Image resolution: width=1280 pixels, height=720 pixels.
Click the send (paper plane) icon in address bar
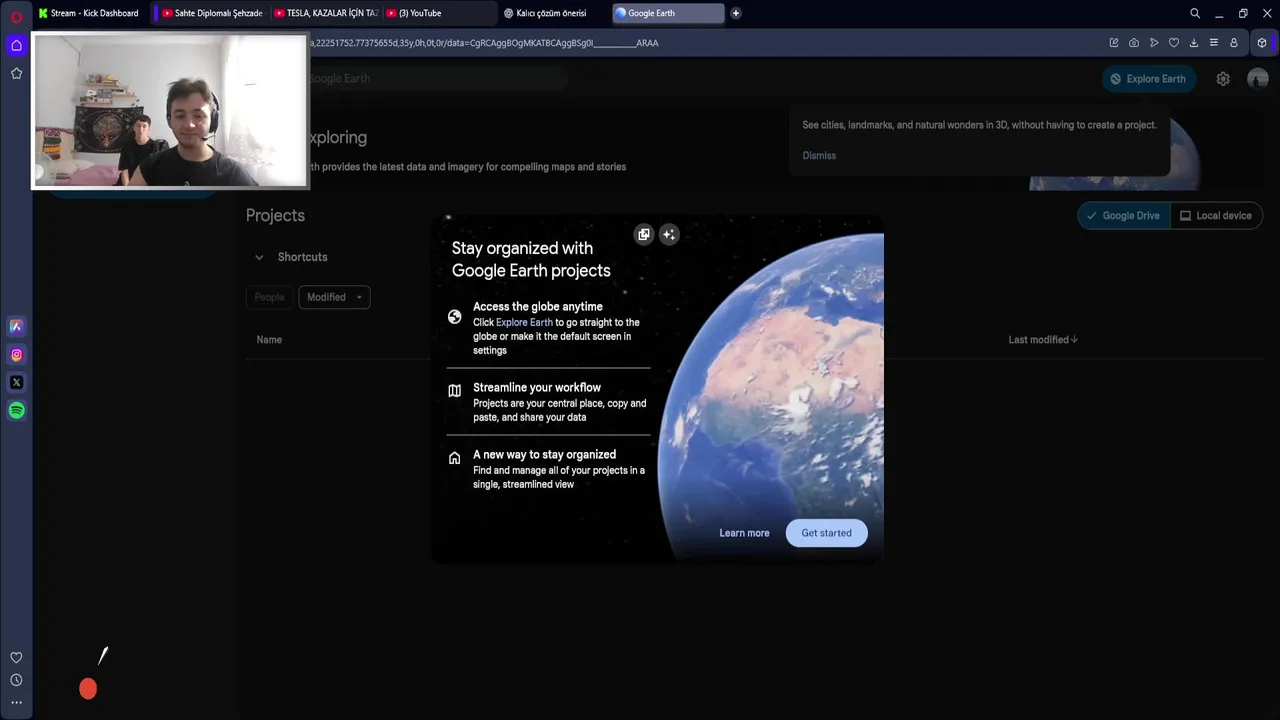1154,43
